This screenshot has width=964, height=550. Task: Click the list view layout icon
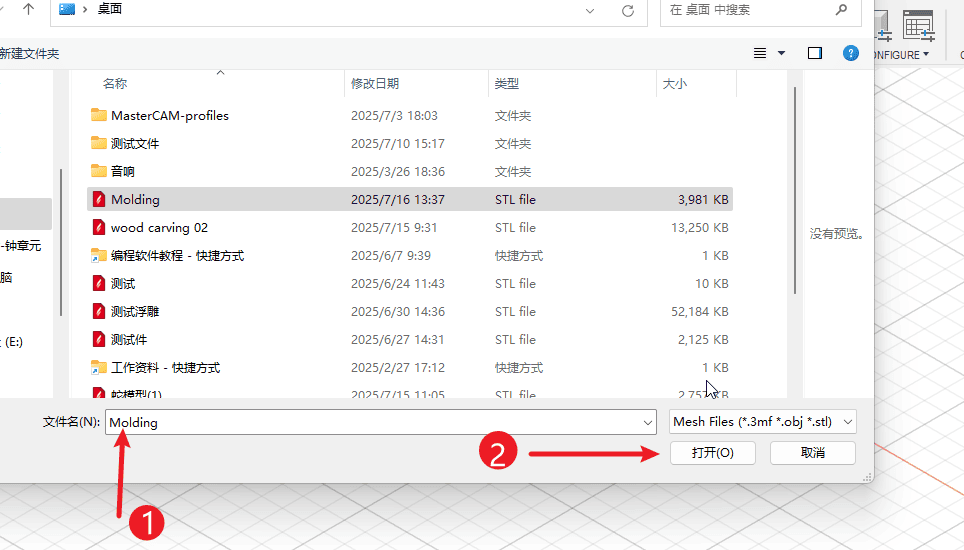click(x=760, y=53)
